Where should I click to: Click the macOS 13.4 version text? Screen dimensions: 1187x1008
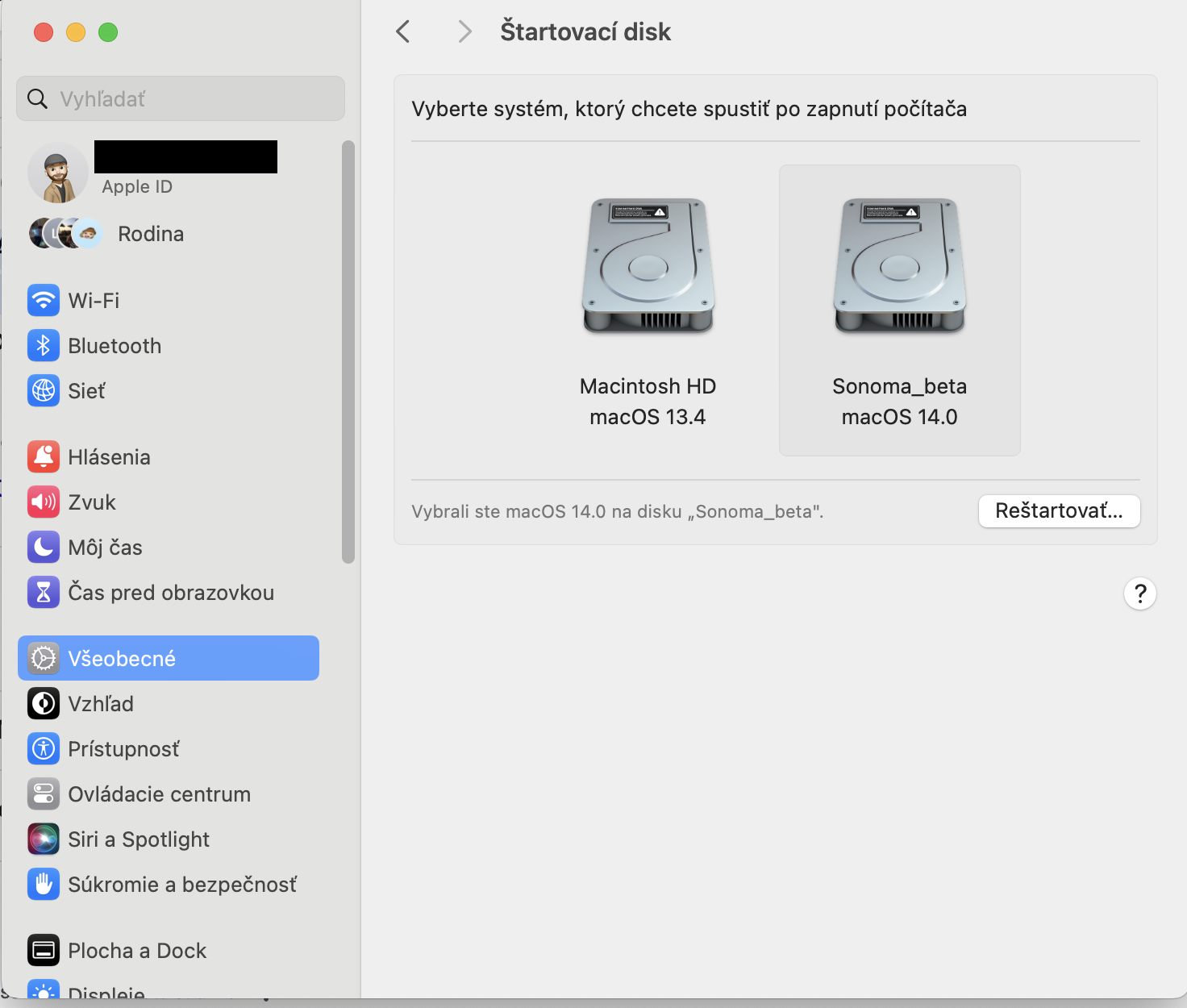pos(648,417)
